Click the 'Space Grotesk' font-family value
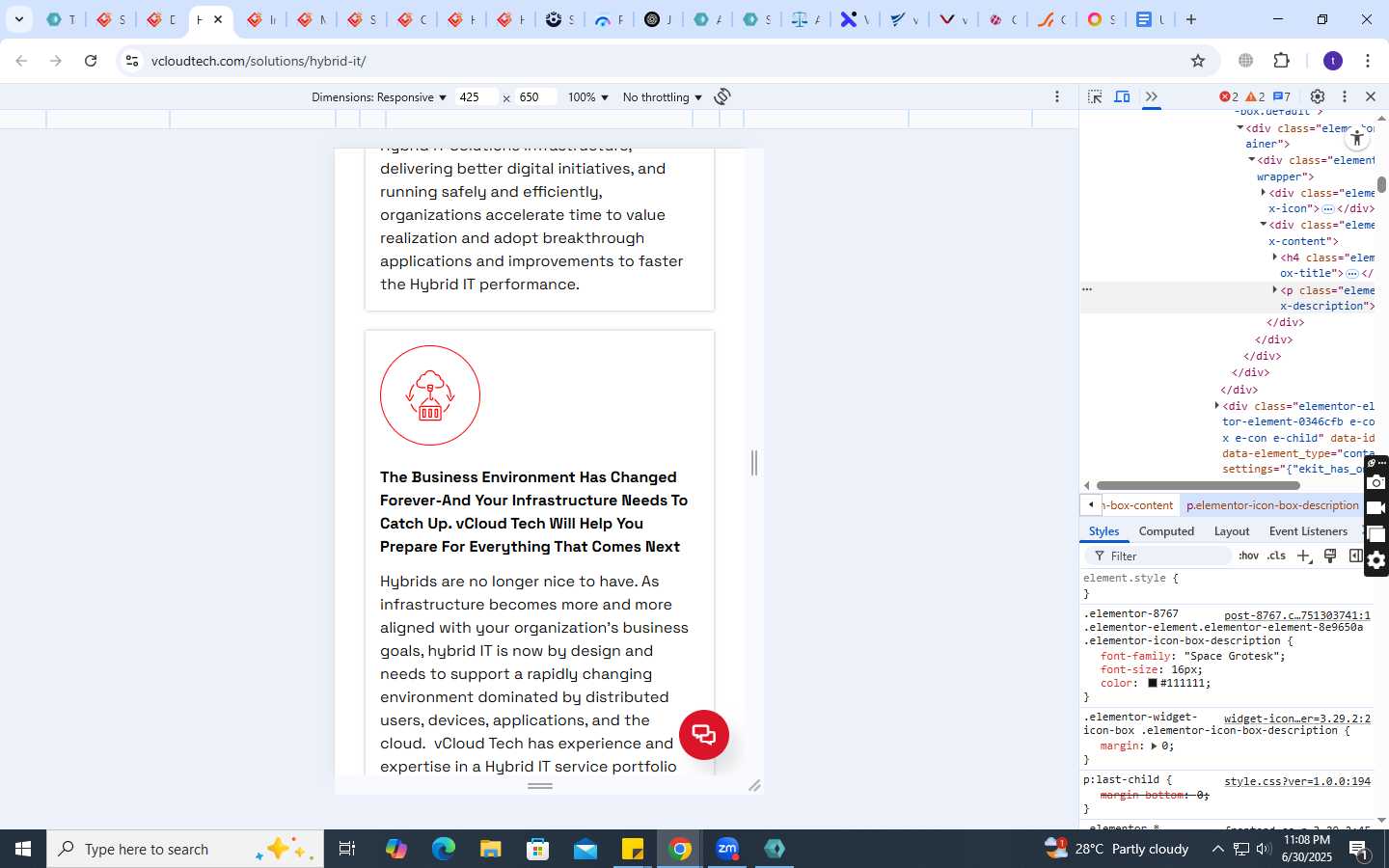The height and width of the screenshot is (868, 1389). pyautogui.click(x=1234, y=656)
